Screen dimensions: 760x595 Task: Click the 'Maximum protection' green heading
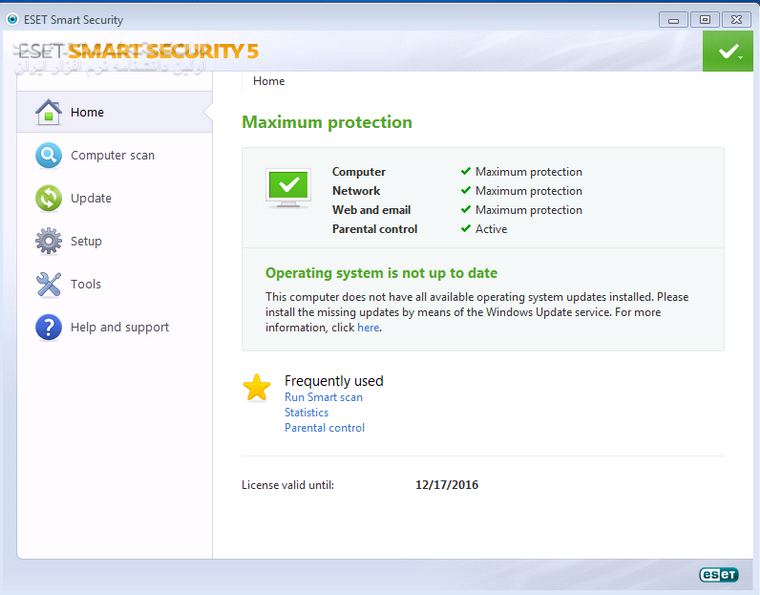tap(327, 122)
